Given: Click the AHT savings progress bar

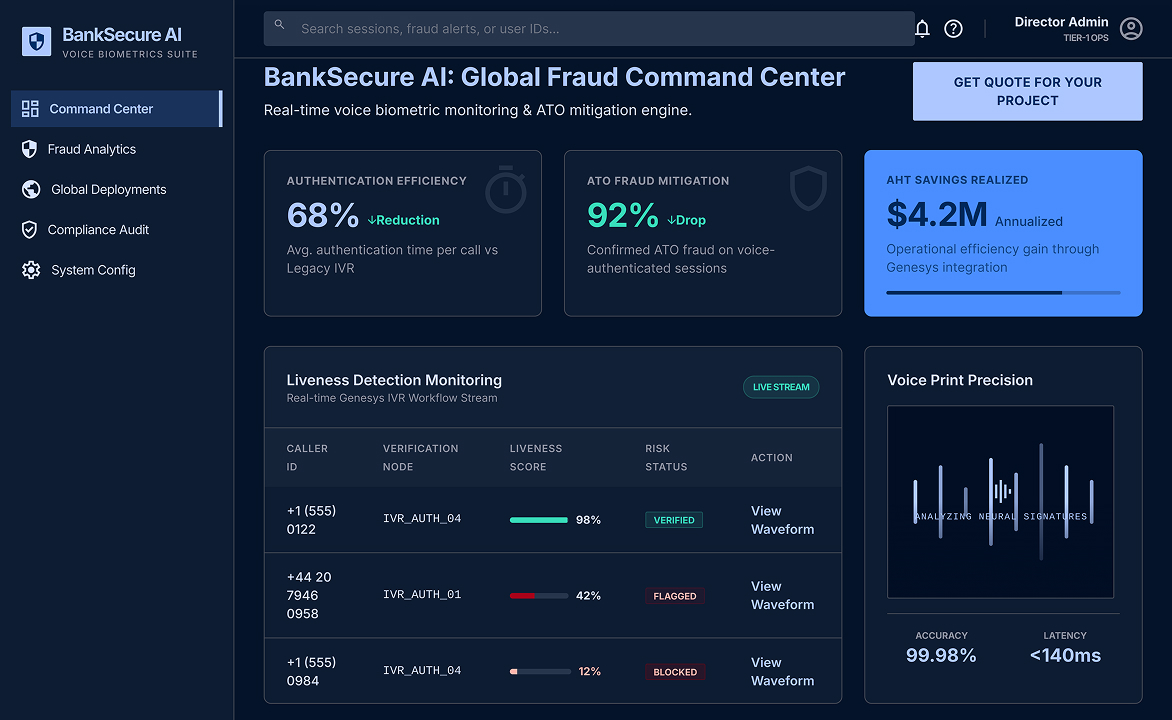Looking at the screenshot, I should 1003,292.
